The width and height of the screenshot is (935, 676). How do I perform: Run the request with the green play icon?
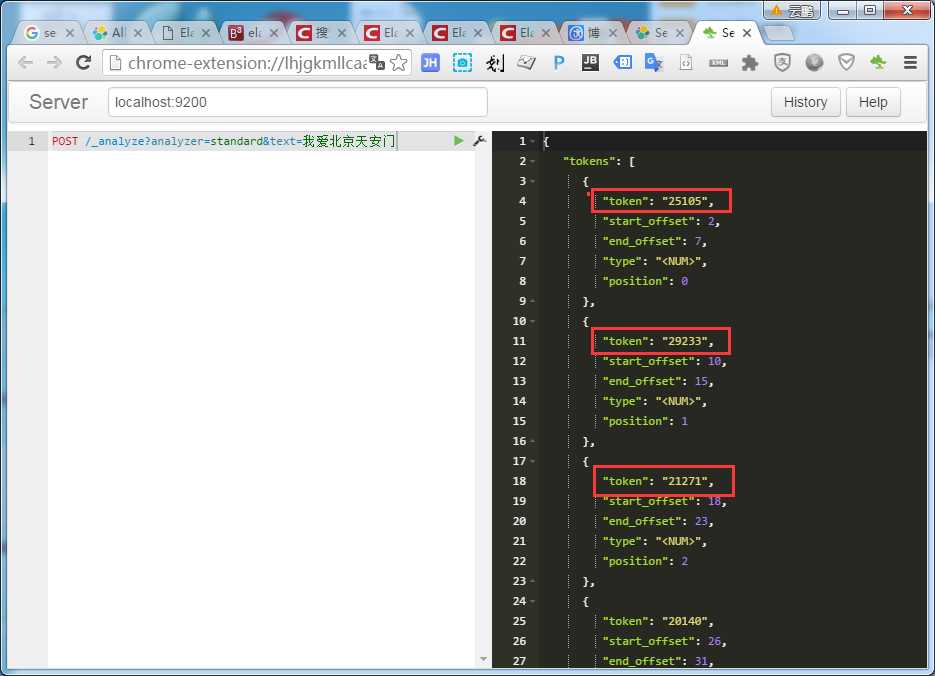pos(458,141)
